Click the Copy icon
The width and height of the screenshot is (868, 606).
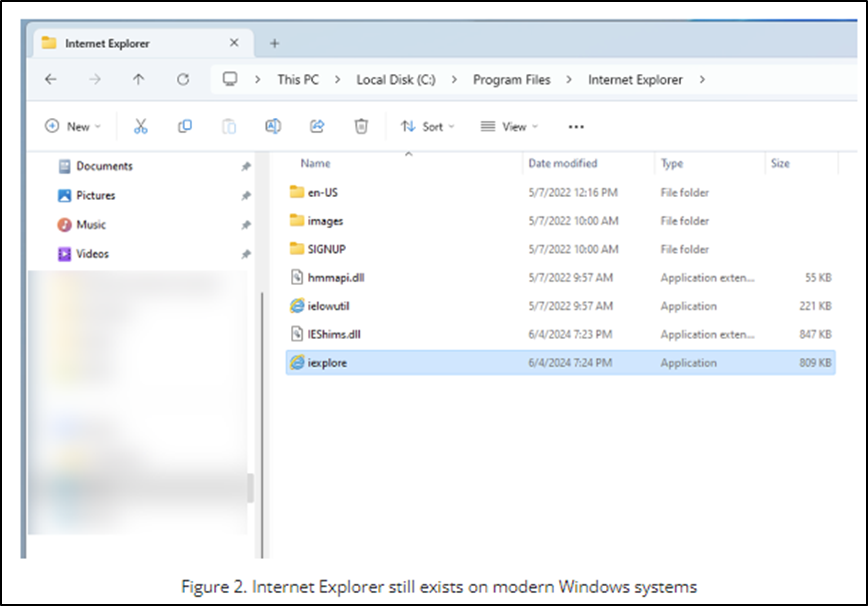pos(185,126)
